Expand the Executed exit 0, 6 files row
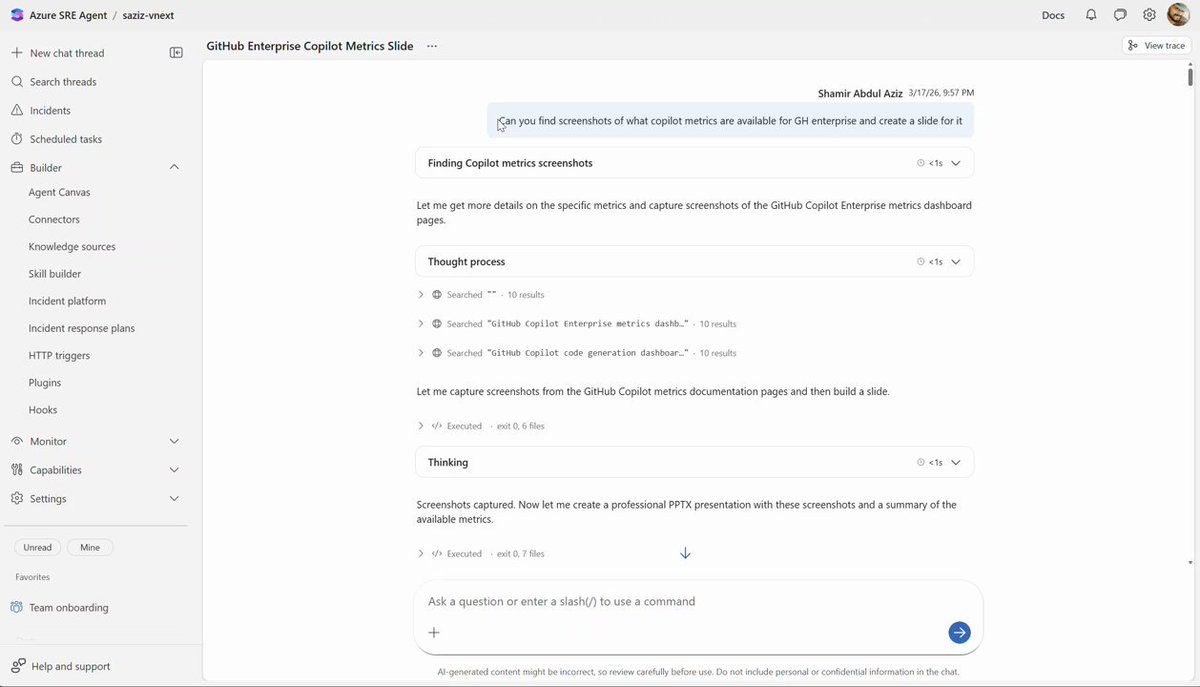The width and height of the screenshot is (1200, 687). pyautogui.click(x=481, y=426)
